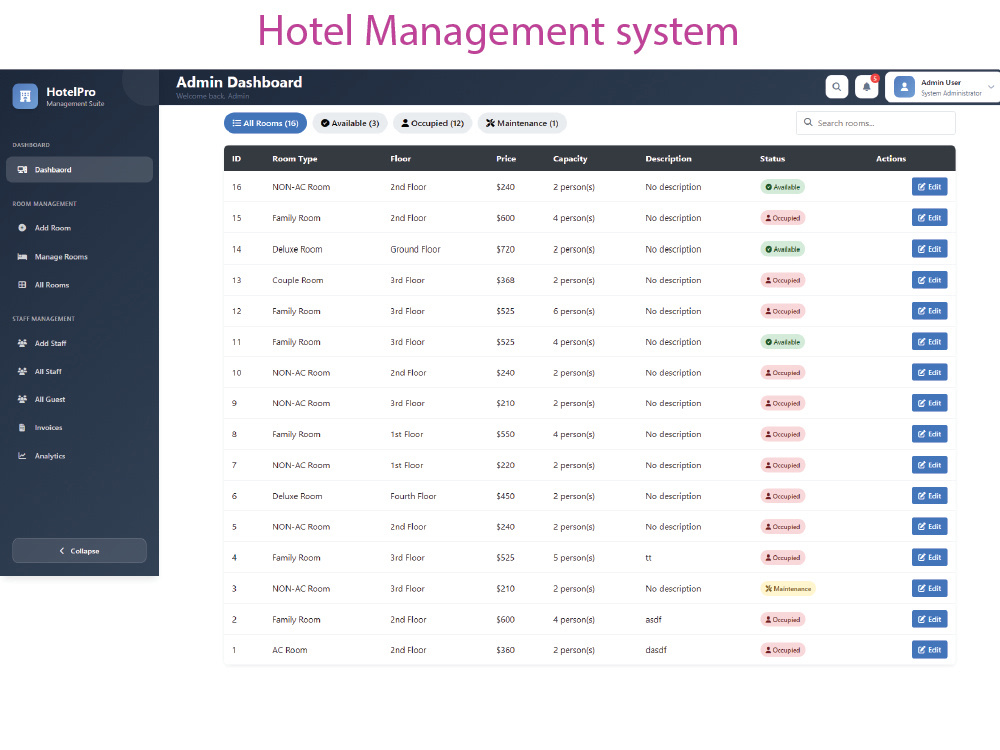Click the Price column header

point(506,159)
